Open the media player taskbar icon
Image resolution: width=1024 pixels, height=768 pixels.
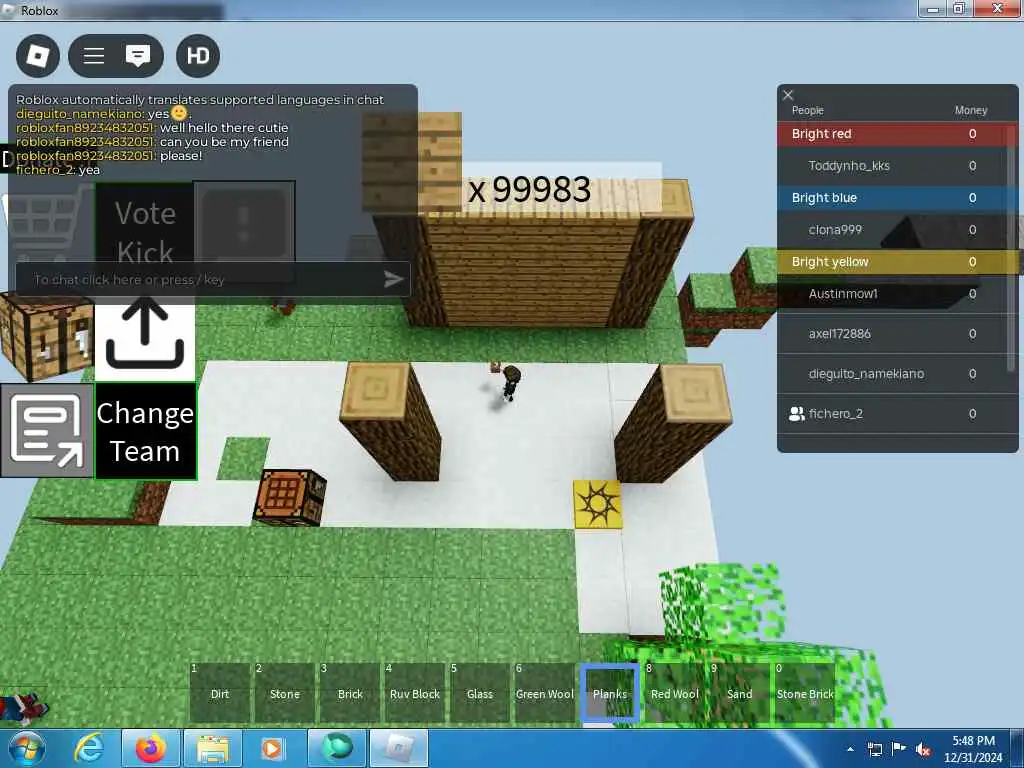tap(272, 748)
